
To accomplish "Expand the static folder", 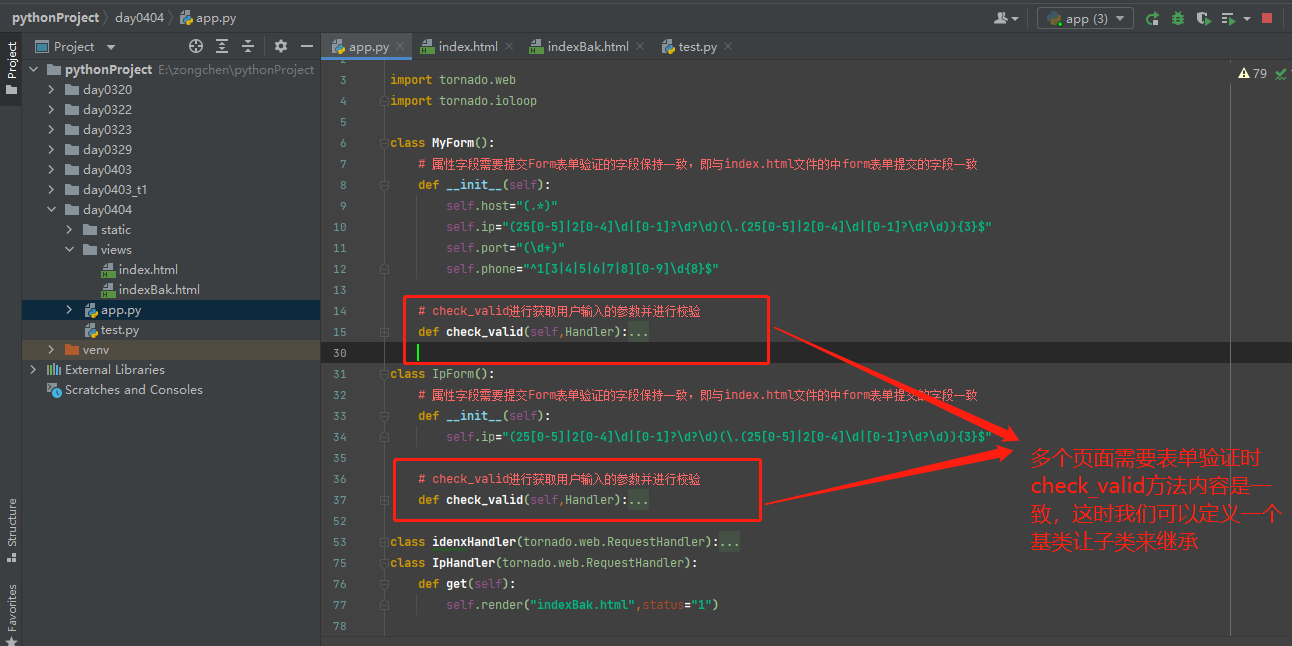I will 69,230.
